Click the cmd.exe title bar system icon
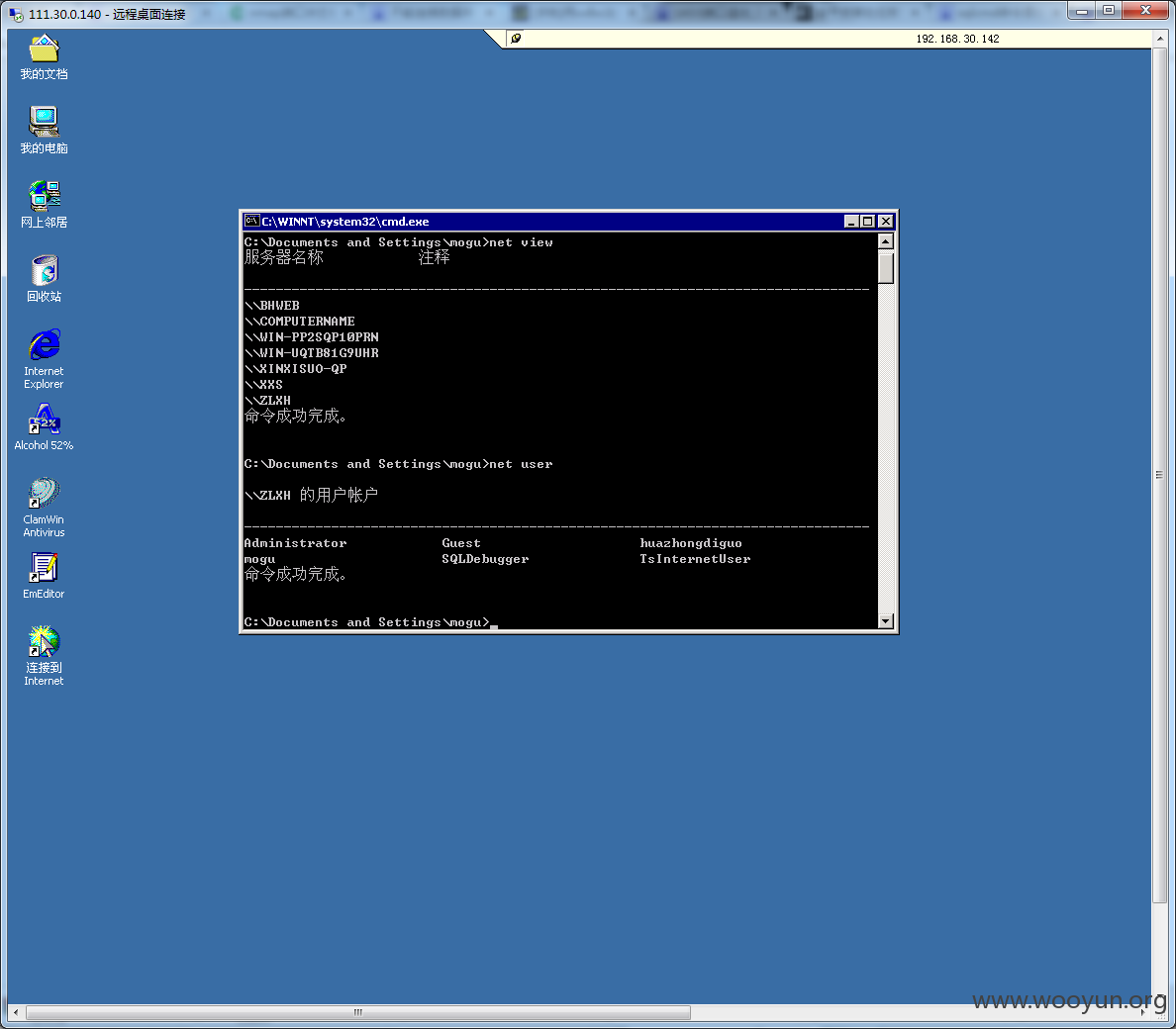Image resolution: width=1176 pixels, height=1029 pixels. 252,221
